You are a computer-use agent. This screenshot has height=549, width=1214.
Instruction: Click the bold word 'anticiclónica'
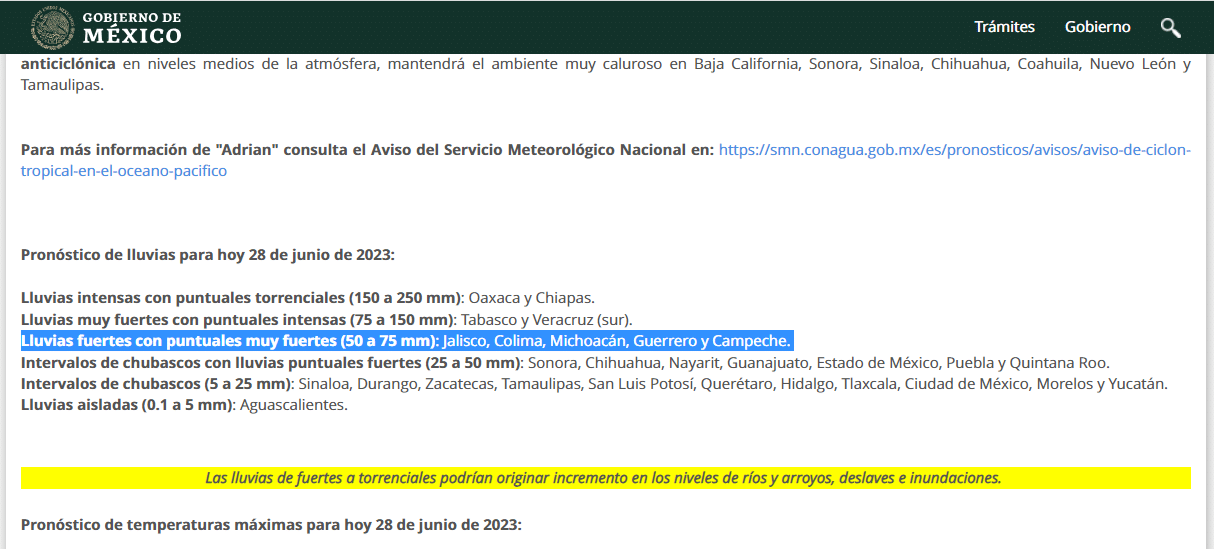point(68,65)
